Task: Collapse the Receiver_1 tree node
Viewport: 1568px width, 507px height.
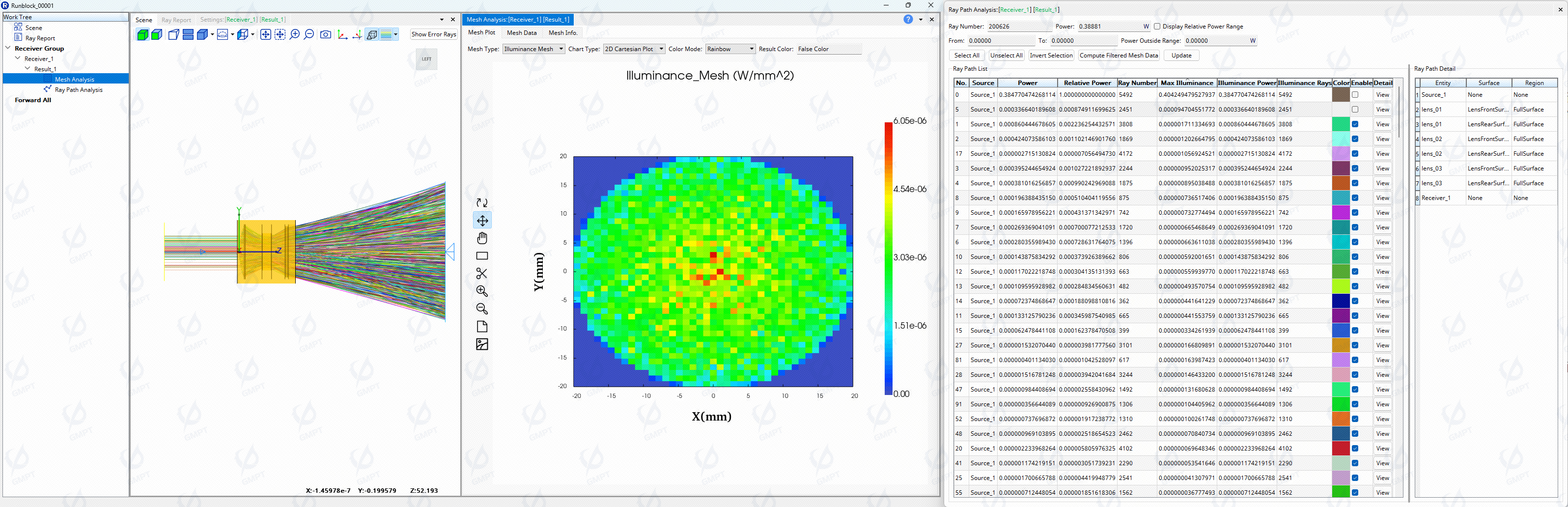Action: tap(18, 58)
